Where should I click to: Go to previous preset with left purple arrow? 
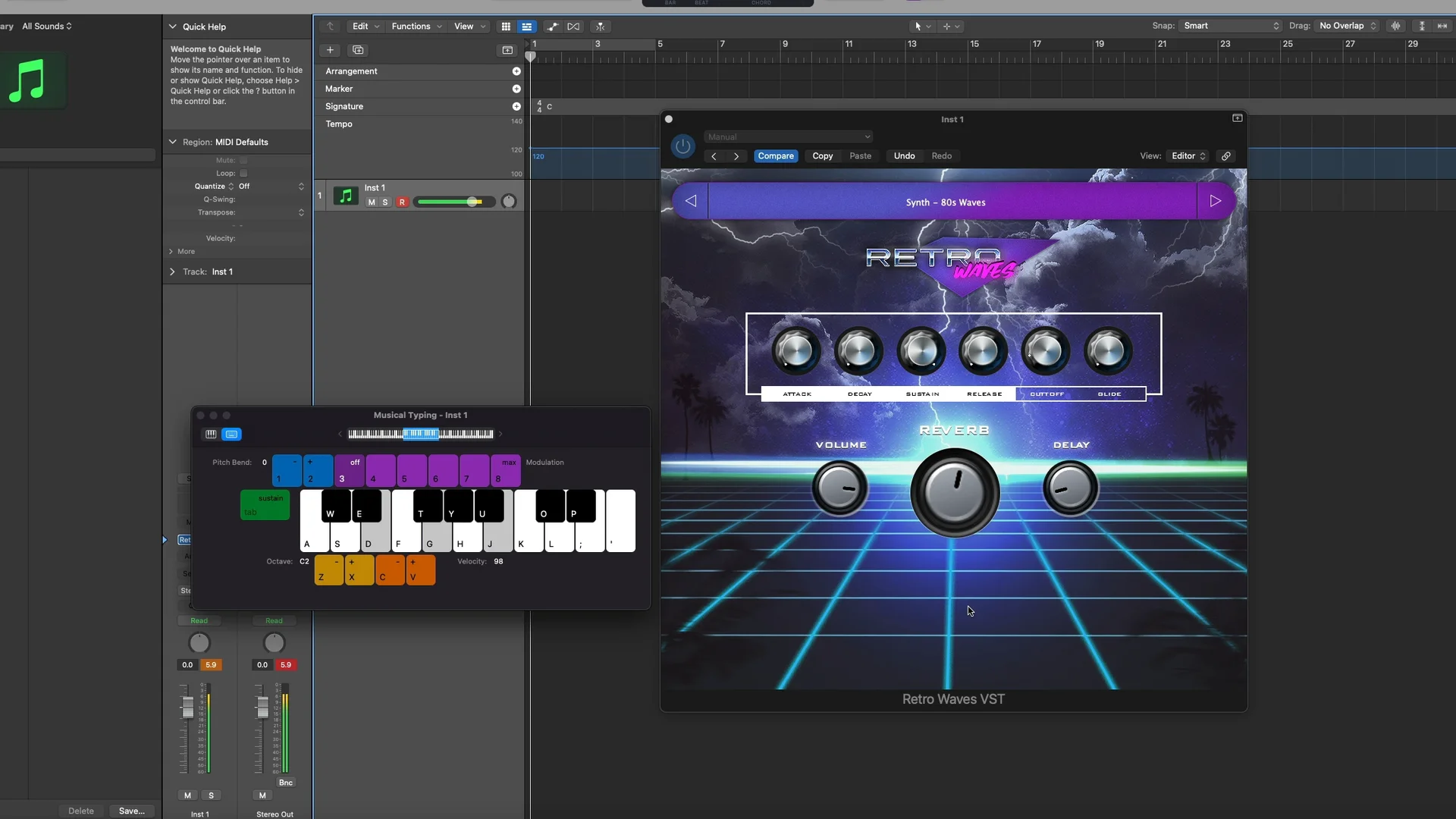coord(691,201)
